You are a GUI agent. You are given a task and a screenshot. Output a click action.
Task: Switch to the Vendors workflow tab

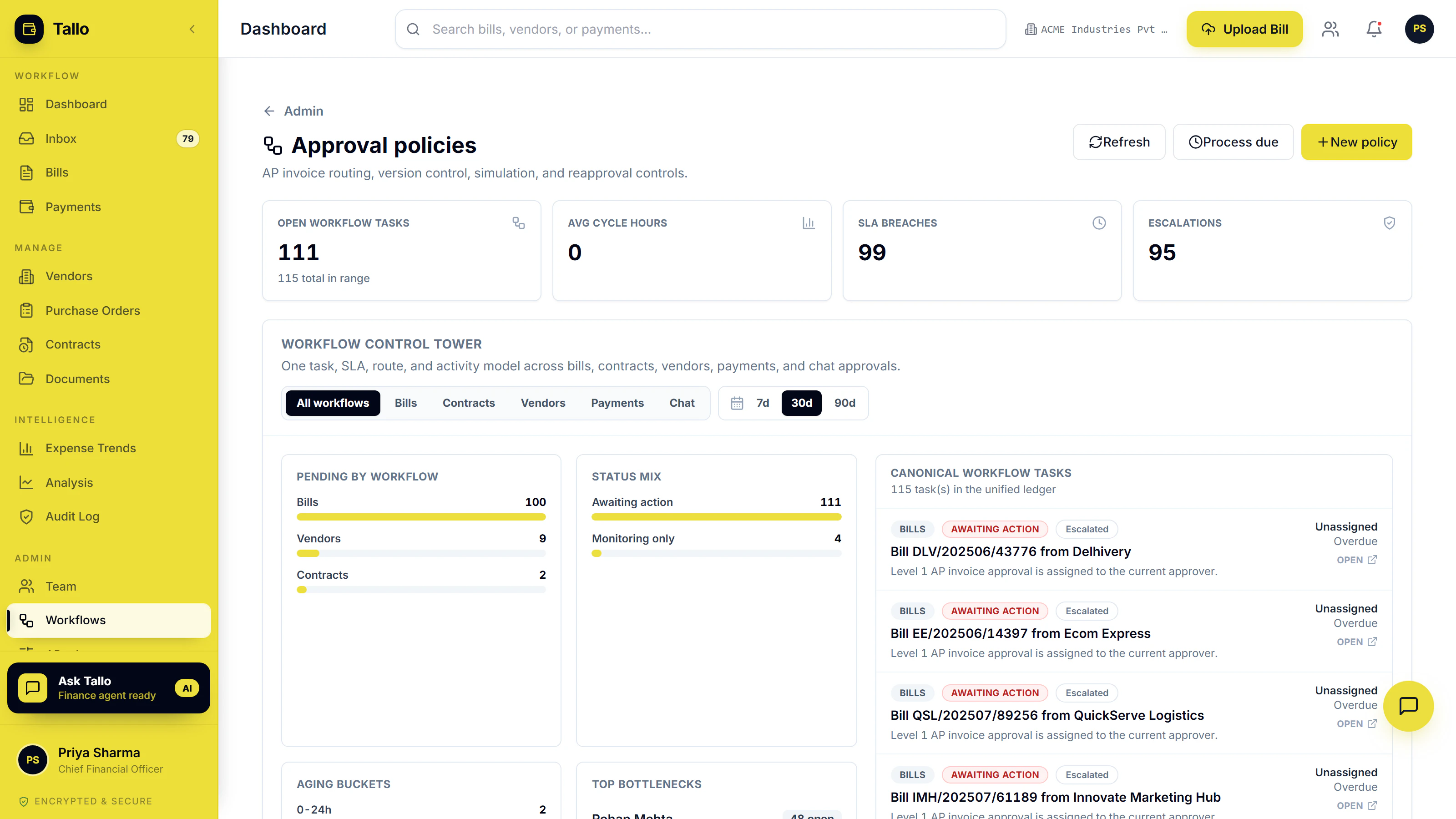pos(543,403)
